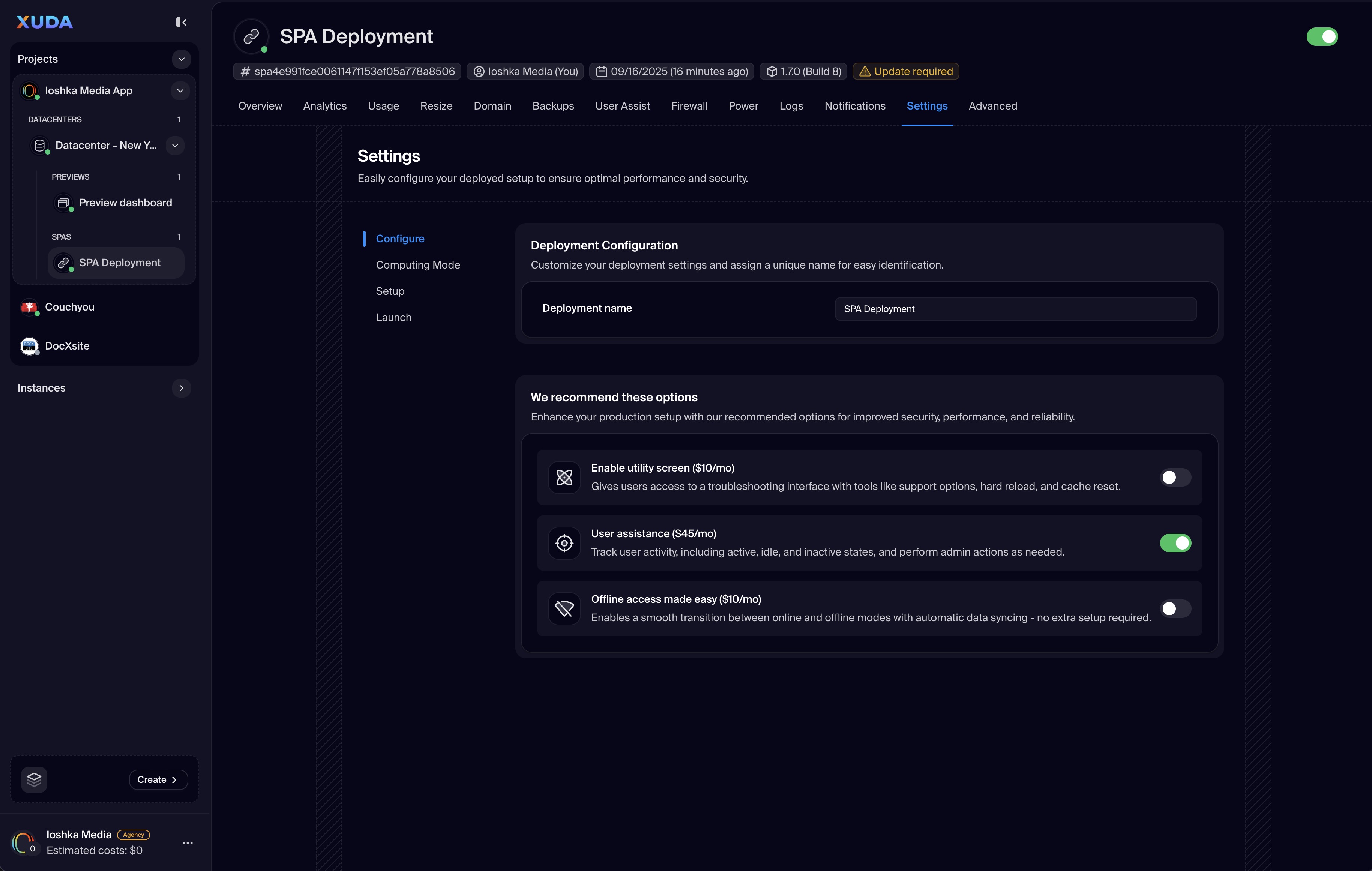
Task: Collapse the Datacenter - New York chevron
Action: click(175, 145)
